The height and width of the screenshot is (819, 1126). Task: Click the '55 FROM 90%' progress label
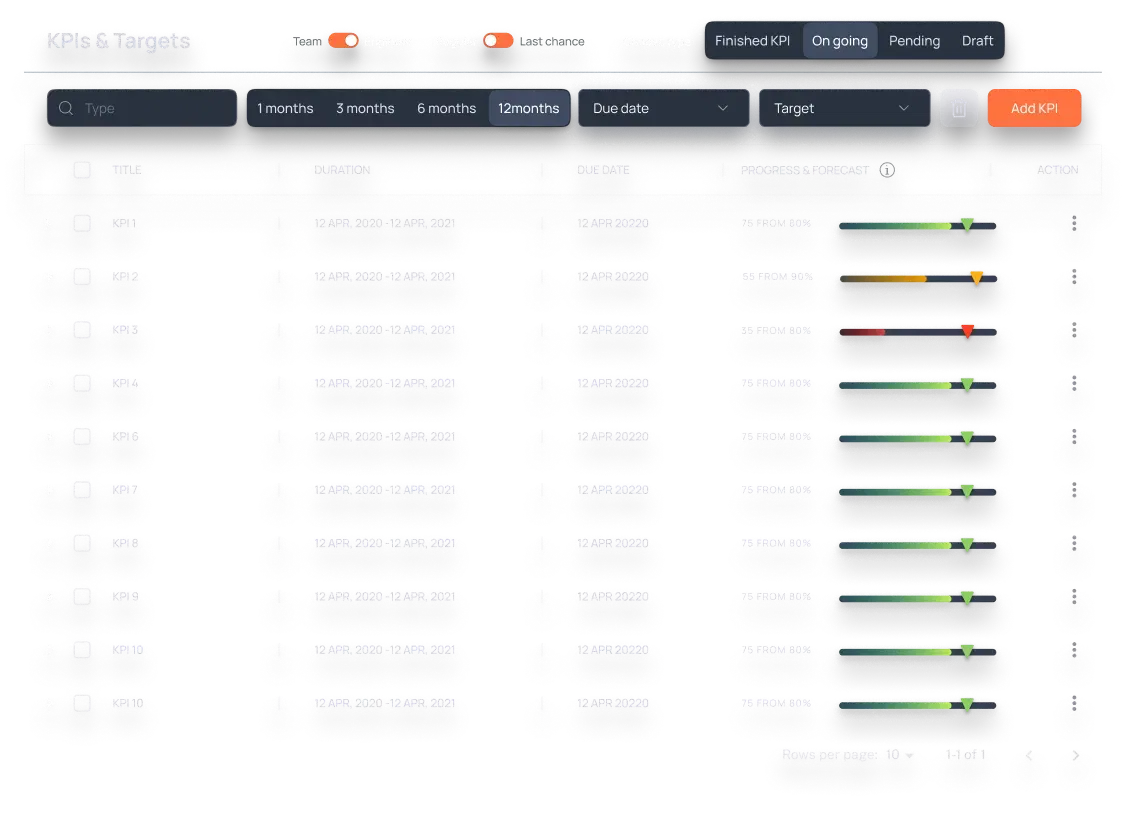click(x=778, y=277)
